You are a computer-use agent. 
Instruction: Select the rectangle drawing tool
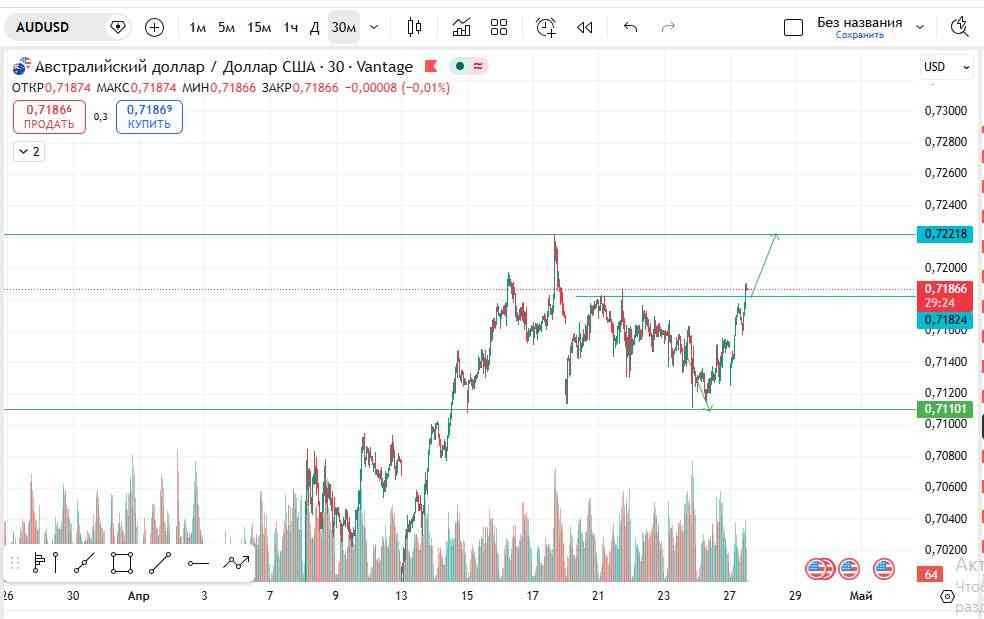122,562
